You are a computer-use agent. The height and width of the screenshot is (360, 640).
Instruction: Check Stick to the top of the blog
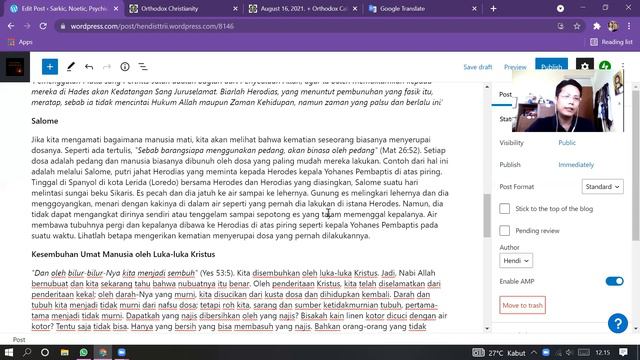tap(504, 209)
